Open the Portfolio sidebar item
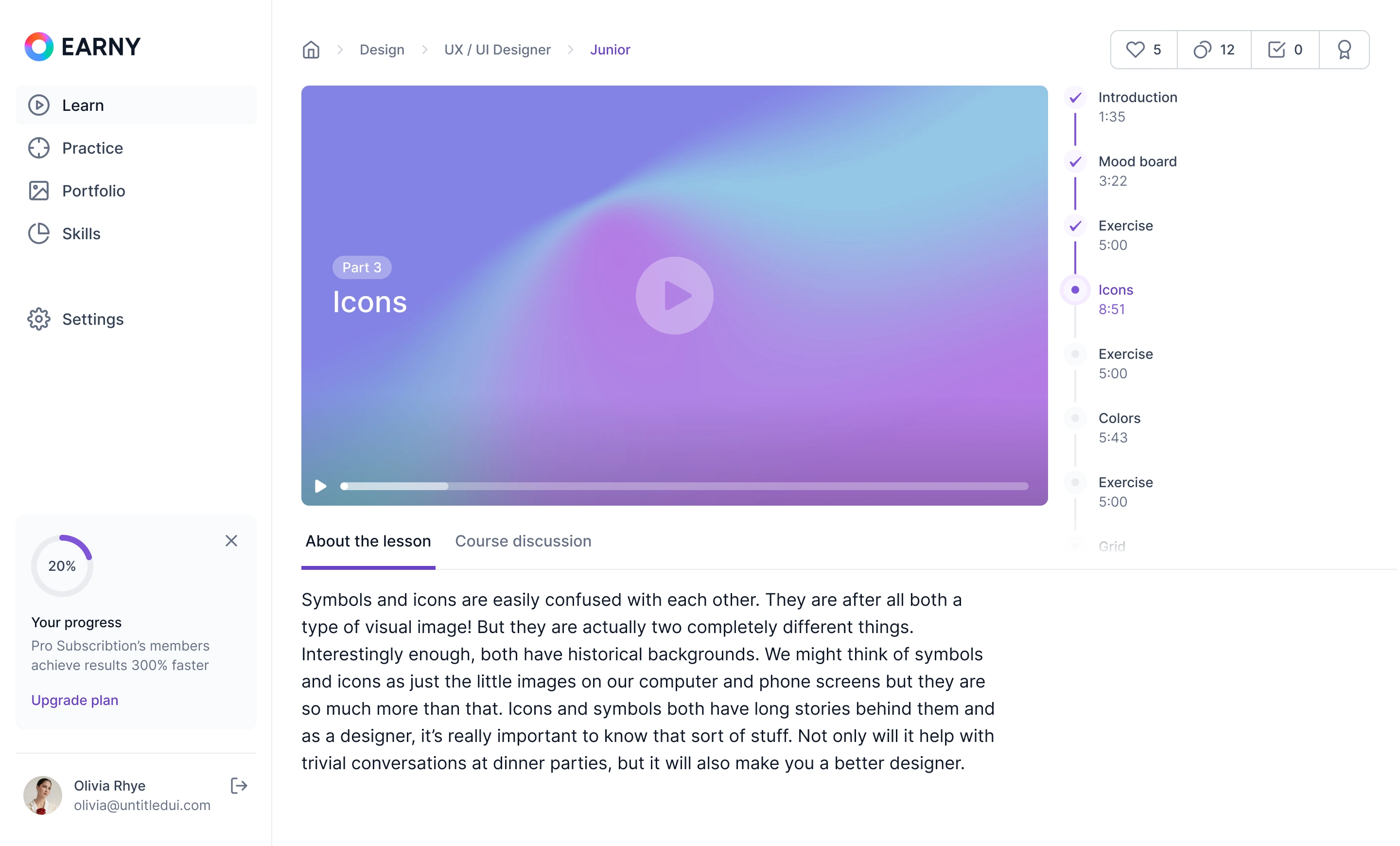Image resolution: width=1400 pixels, height=846 pixels. click(x=93, y=191)
